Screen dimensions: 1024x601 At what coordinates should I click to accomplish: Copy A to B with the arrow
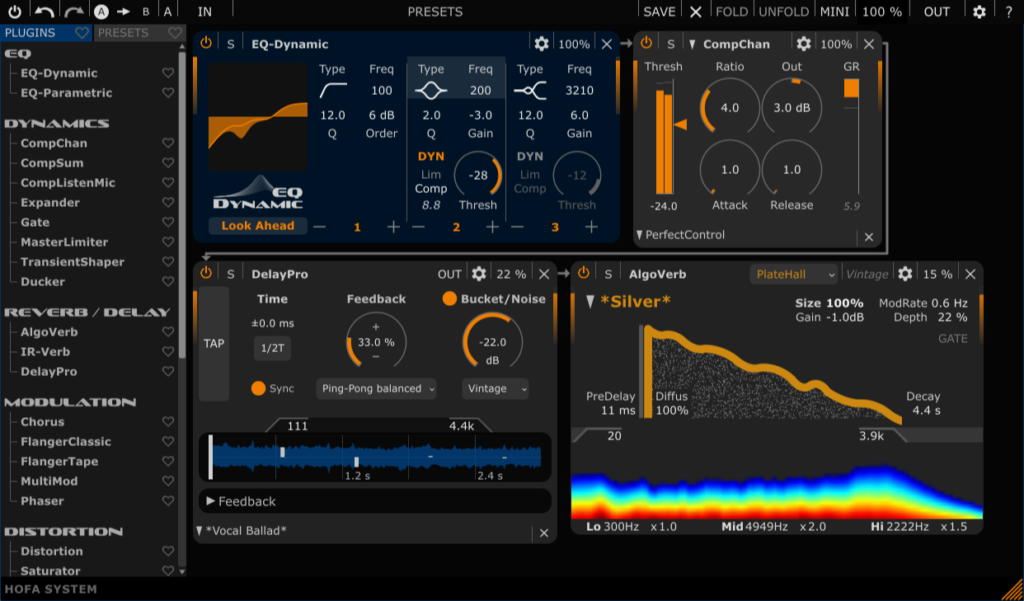(x=123, y=12)
